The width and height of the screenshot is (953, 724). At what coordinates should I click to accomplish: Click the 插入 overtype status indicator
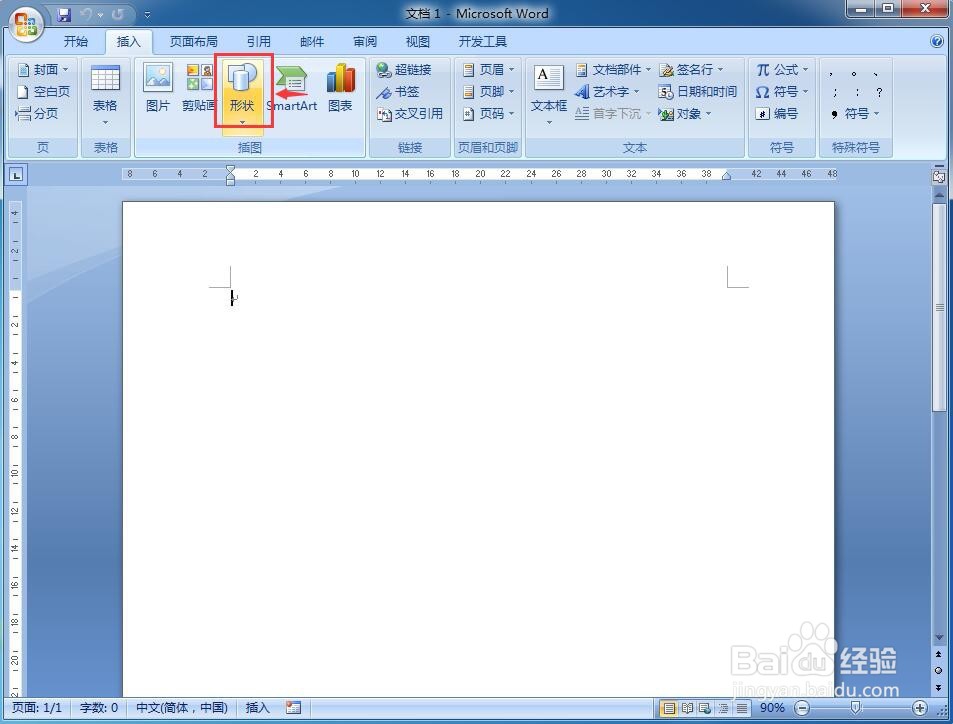[256, 707]
